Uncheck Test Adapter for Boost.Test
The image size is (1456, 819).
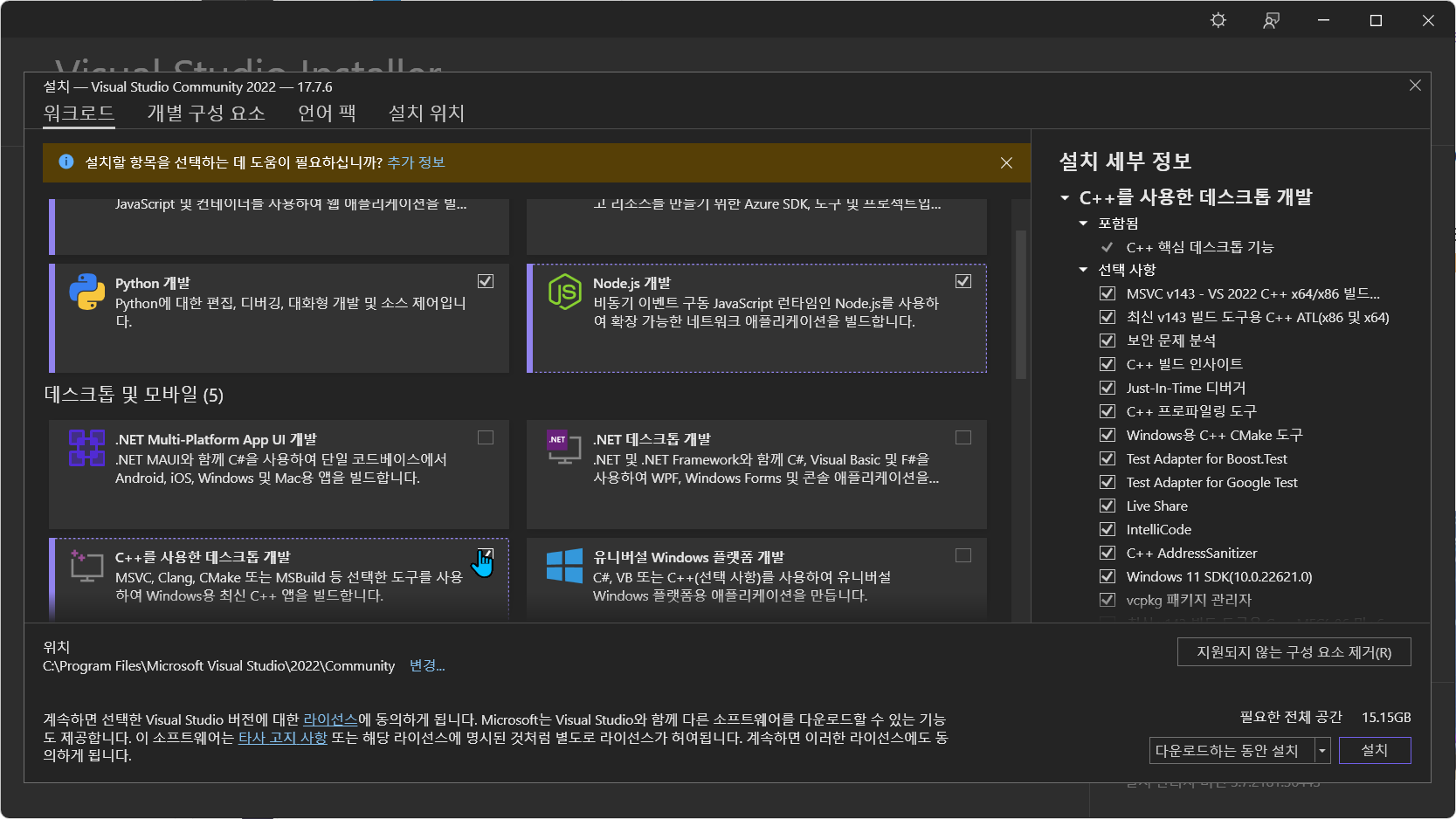click(1108, 458)
